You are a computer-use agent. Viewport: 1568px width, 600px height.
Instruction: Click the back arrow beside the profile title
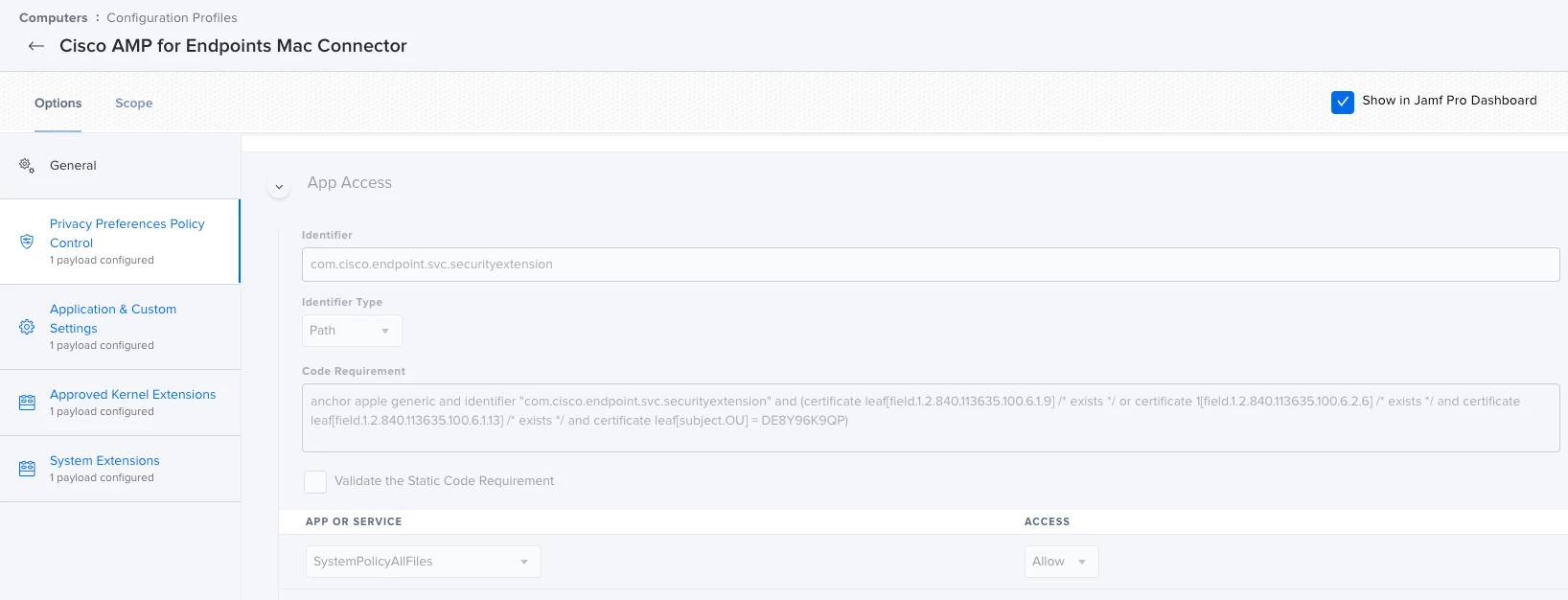pyautogui.click(x=36, y=46)
